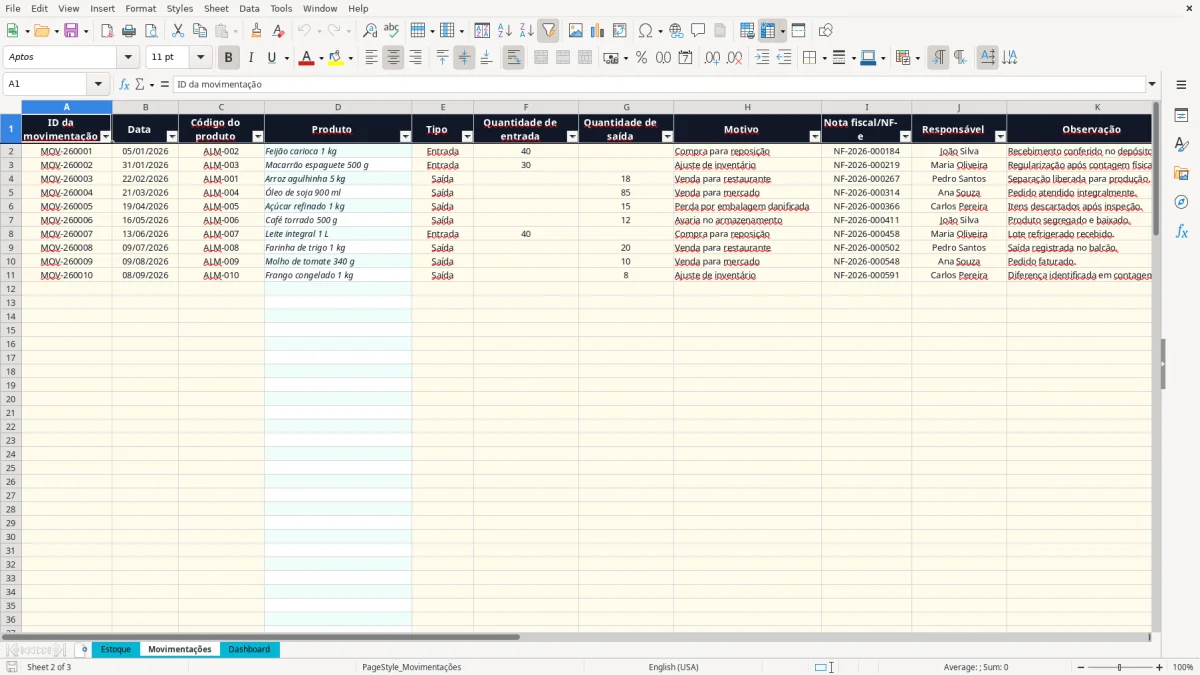Open the font size dropdown
This screenshot has height=675, width=1200.
coord(200,58)
